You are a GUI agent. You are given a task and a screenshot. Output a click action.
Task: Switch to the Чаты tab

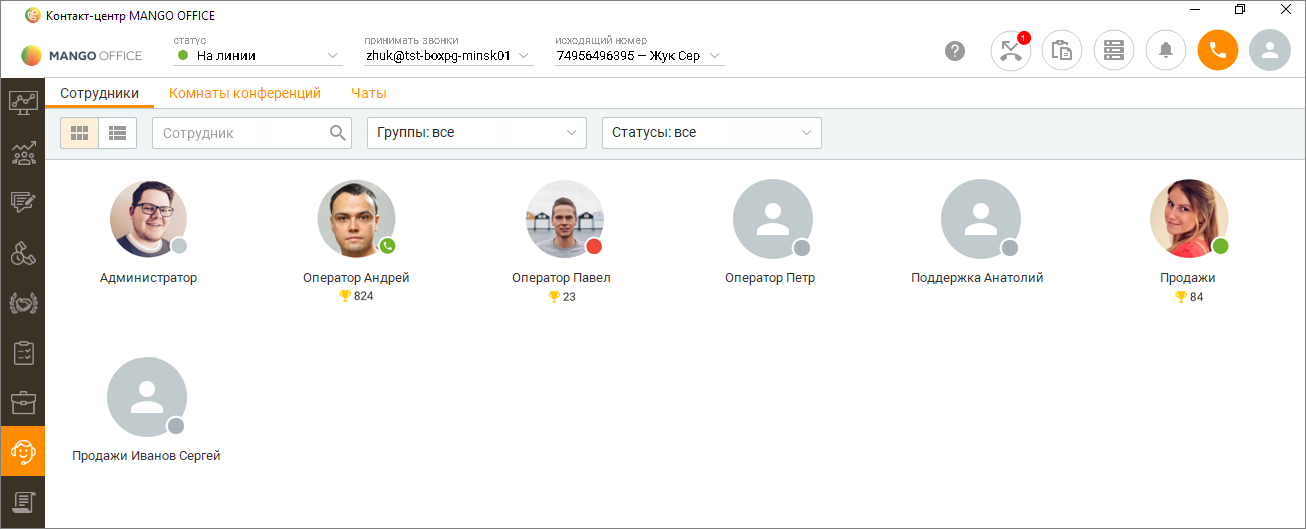368,93
